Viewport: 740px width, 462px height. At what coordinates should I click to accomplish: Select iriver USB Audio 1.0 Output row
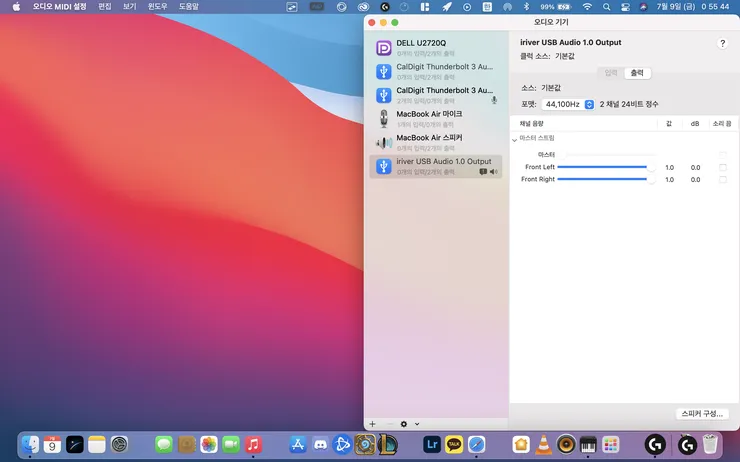point(436,167)
